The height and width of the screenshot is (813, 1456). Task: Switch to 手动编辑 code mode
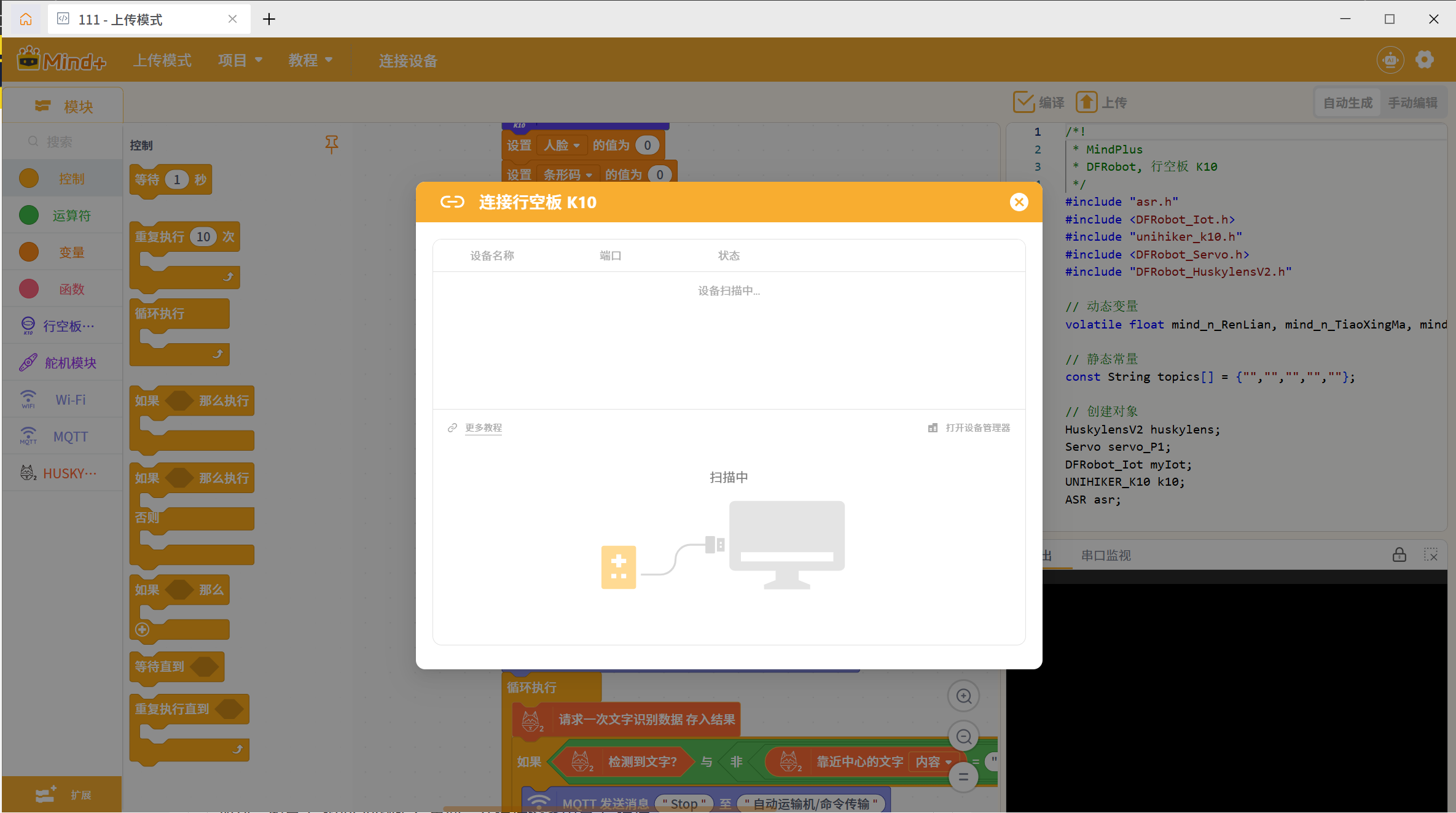tap(1412, 103)
